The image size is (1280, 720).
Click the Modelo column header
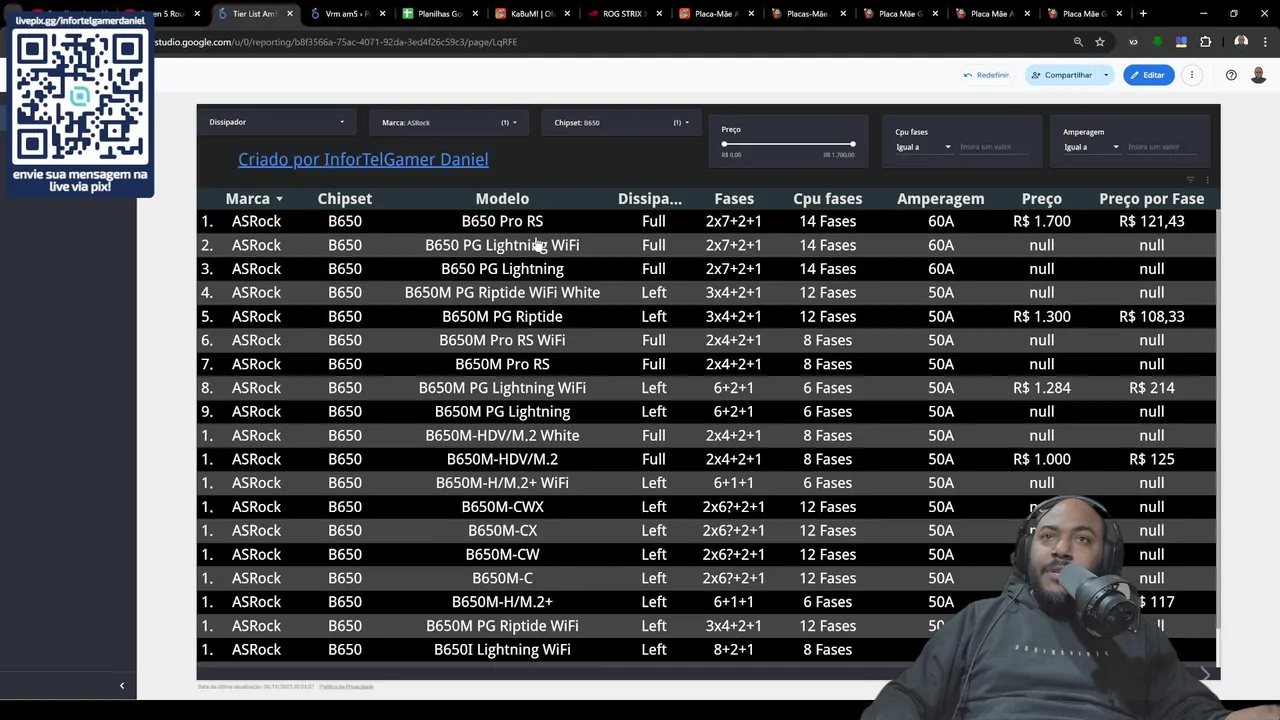(502, 199)
